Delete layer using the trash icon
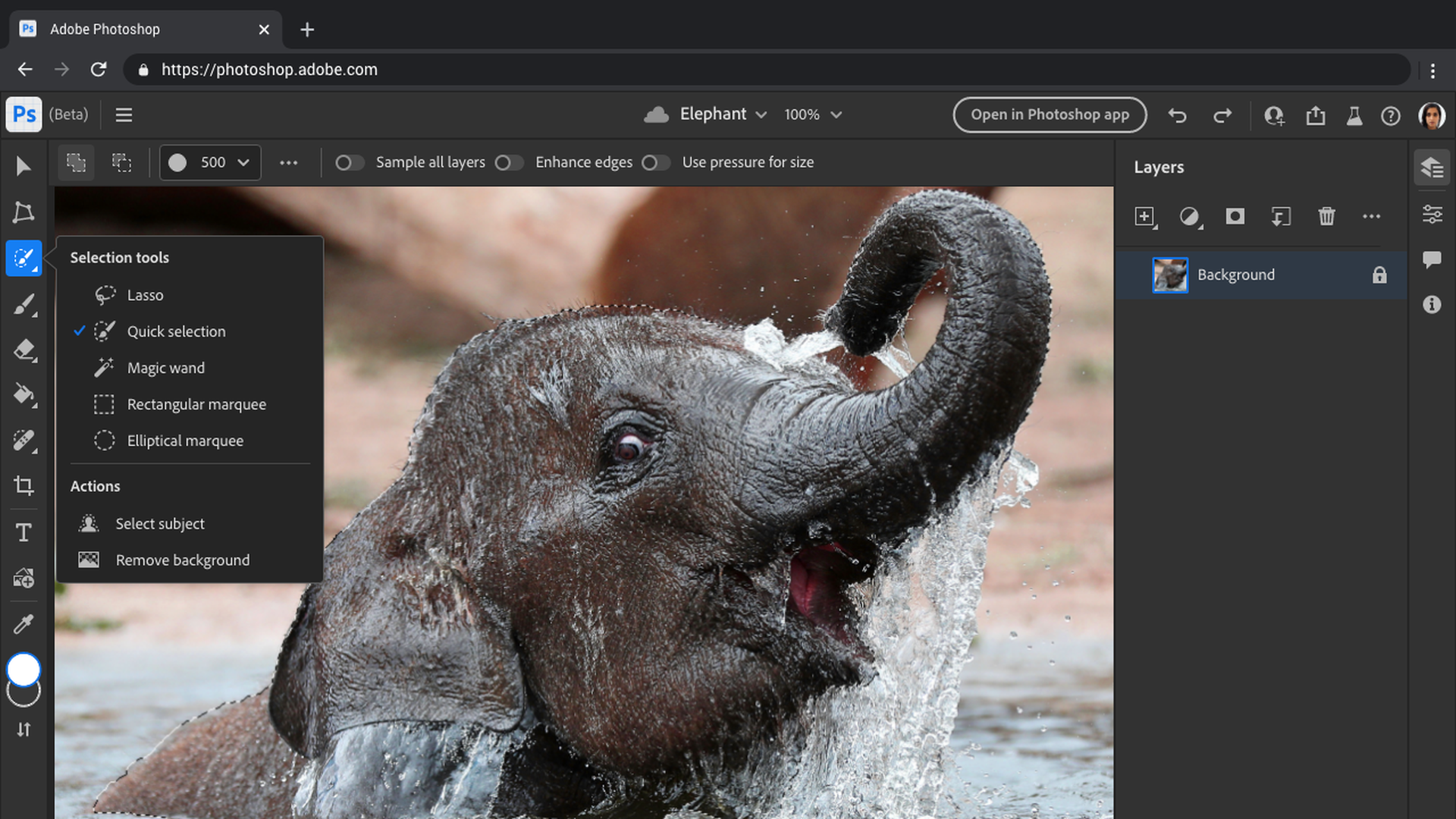The image size is (1456, 819). pyautogui.click(x=1326, y=216)
